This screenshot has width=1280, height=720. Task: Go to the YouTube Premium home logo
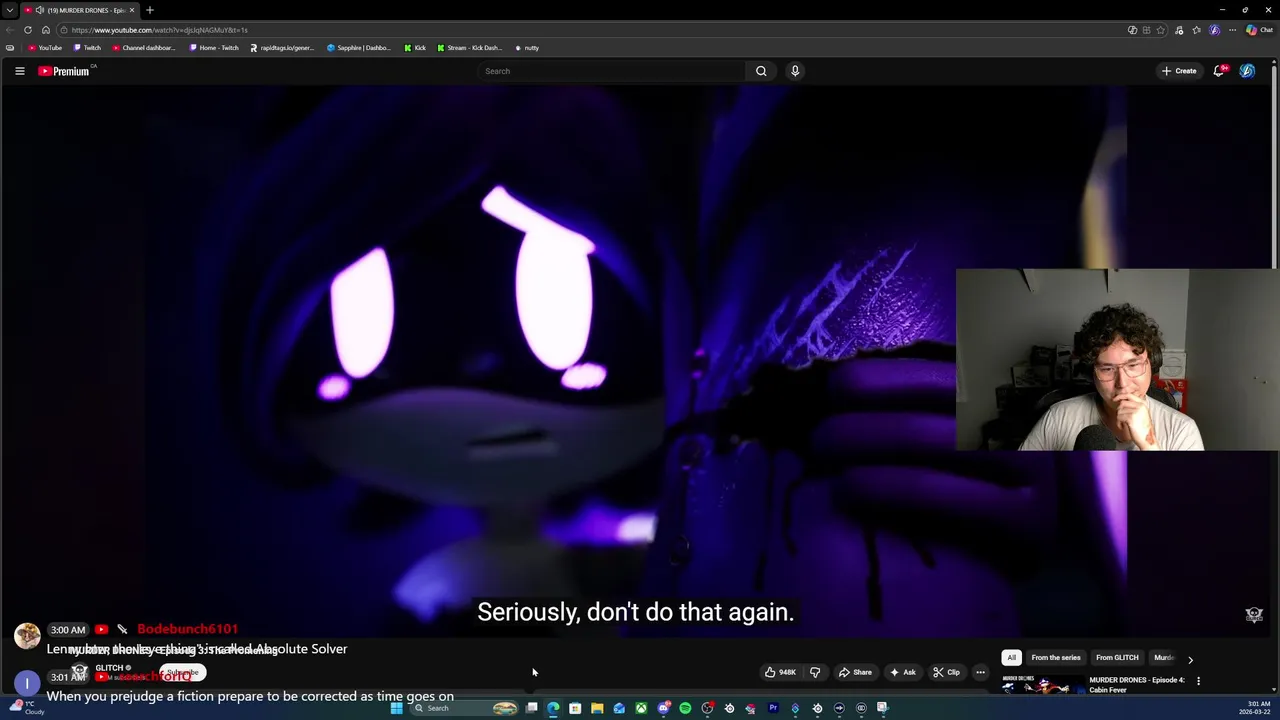64,71
